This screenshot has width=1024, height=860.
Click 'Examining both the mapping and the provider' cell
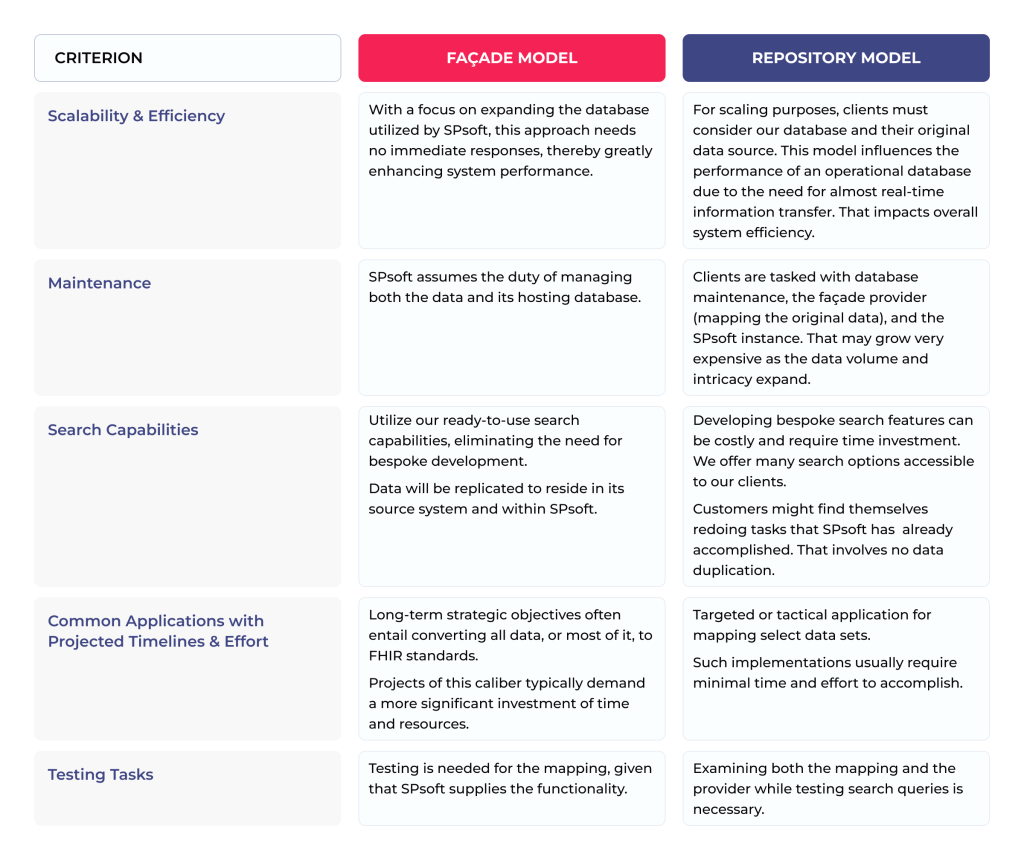click(827, 788)
